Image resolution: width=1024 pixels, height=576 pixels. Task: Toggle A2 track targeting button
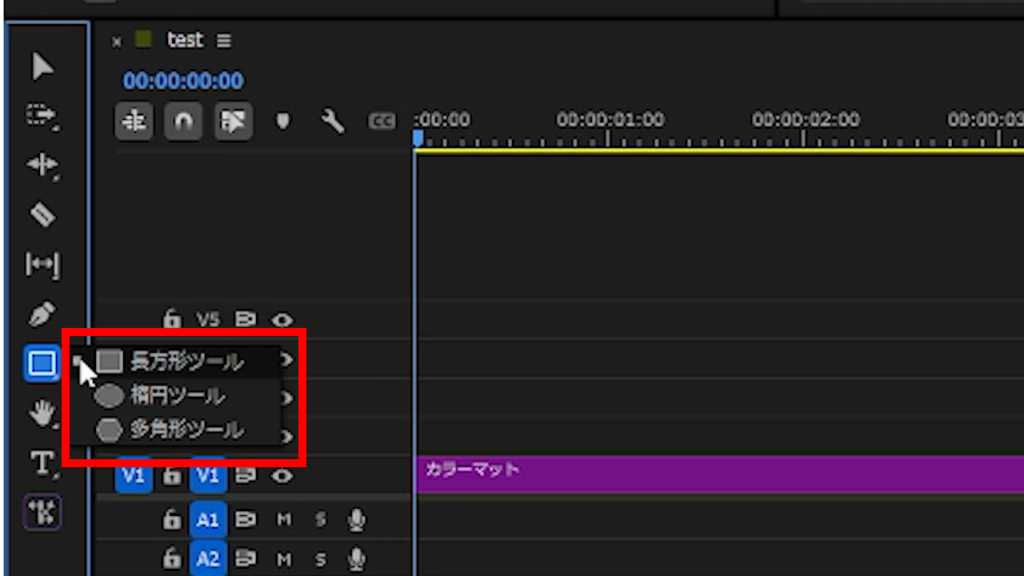pyautogui.click(x=208, y=559)
